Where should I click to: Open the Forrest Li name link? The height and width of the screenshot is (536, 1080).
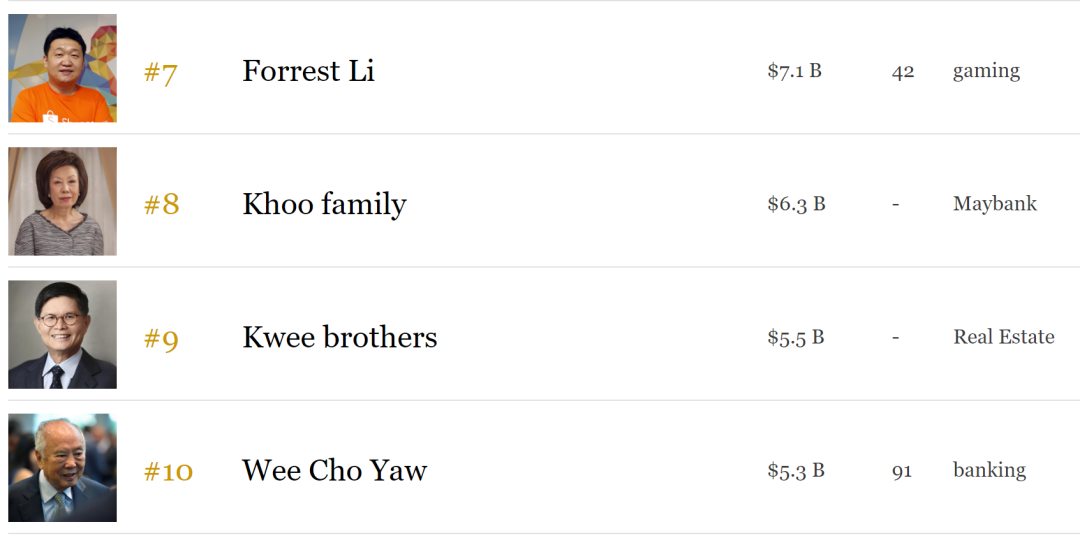pos(308,71)
